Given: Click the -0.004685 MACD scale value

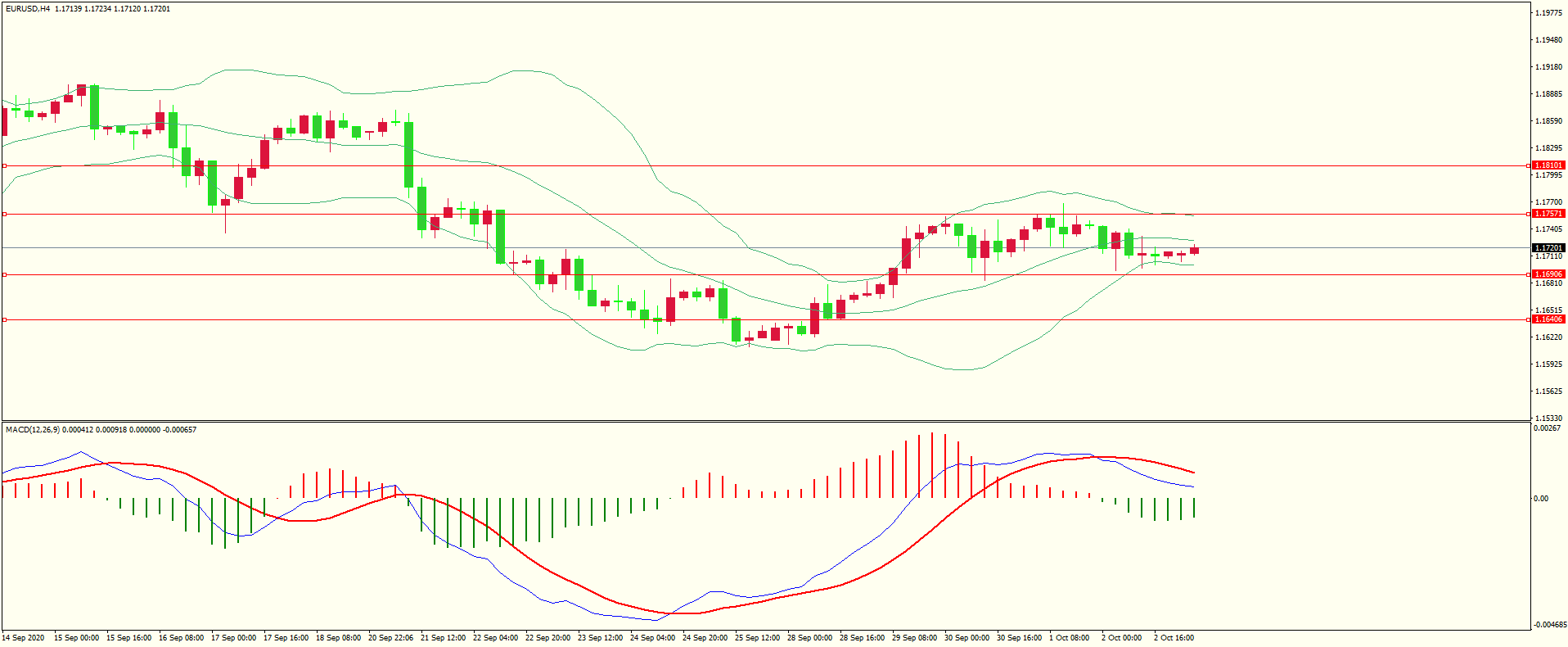Looking at the screenshot, I should click(1550, 625).
